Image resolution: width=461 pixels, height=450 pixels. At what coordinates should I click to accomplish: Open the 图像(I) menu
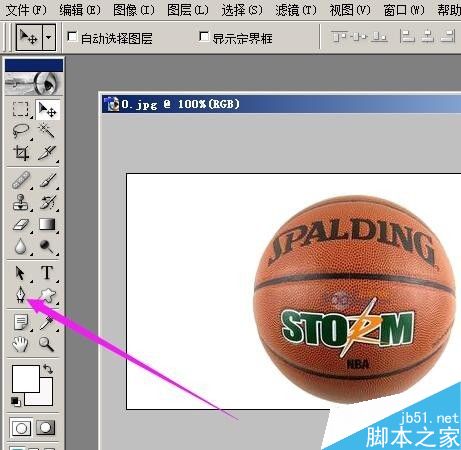(x=133, y=10)
